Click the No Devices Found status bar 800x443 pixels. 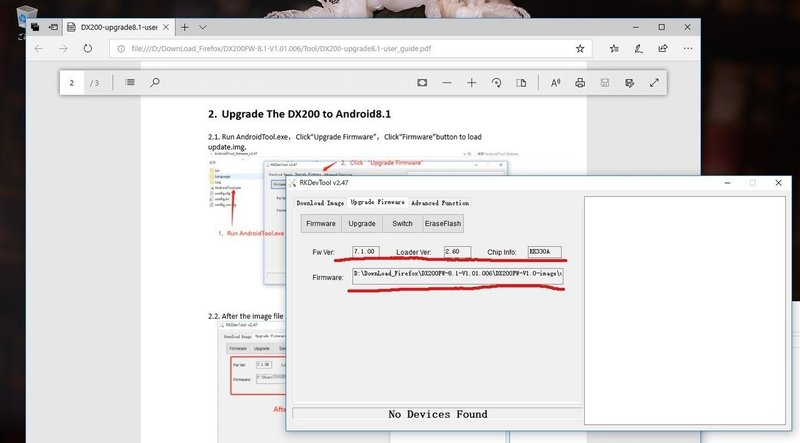[437, 414]
